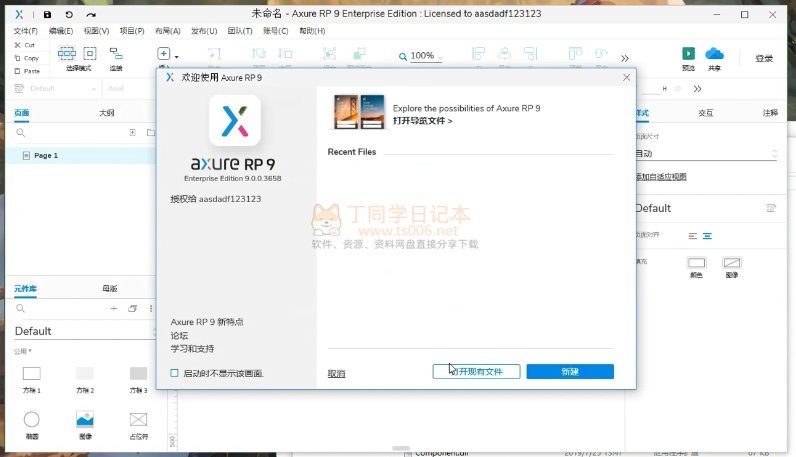
Task: Expand the Insert tool dropdown arrow
Action: pos(177,56)
